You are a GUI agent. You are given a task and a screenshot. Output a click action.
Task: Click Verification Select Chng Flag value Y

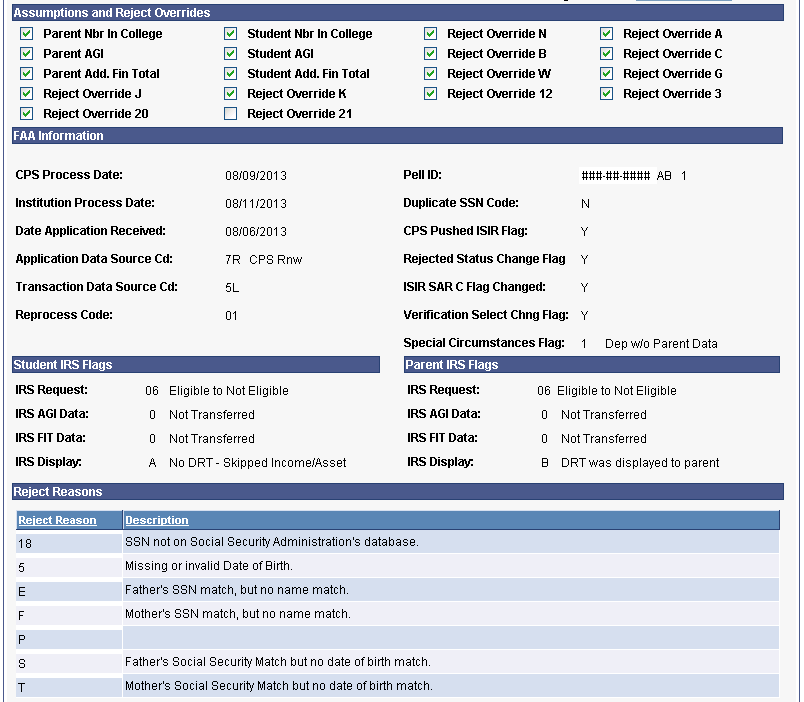[584, 316]
